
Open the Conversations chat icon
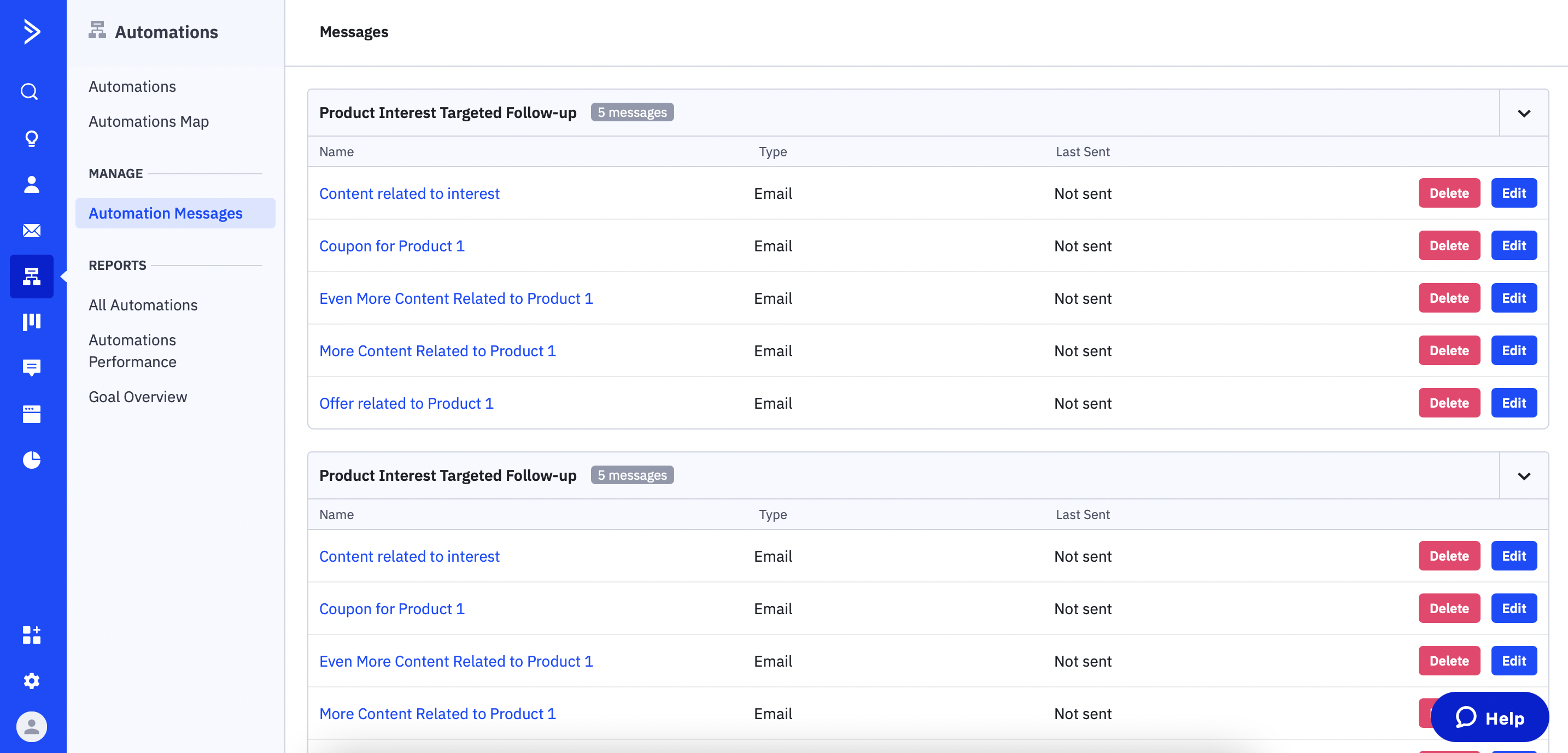[x=31, y=367]
